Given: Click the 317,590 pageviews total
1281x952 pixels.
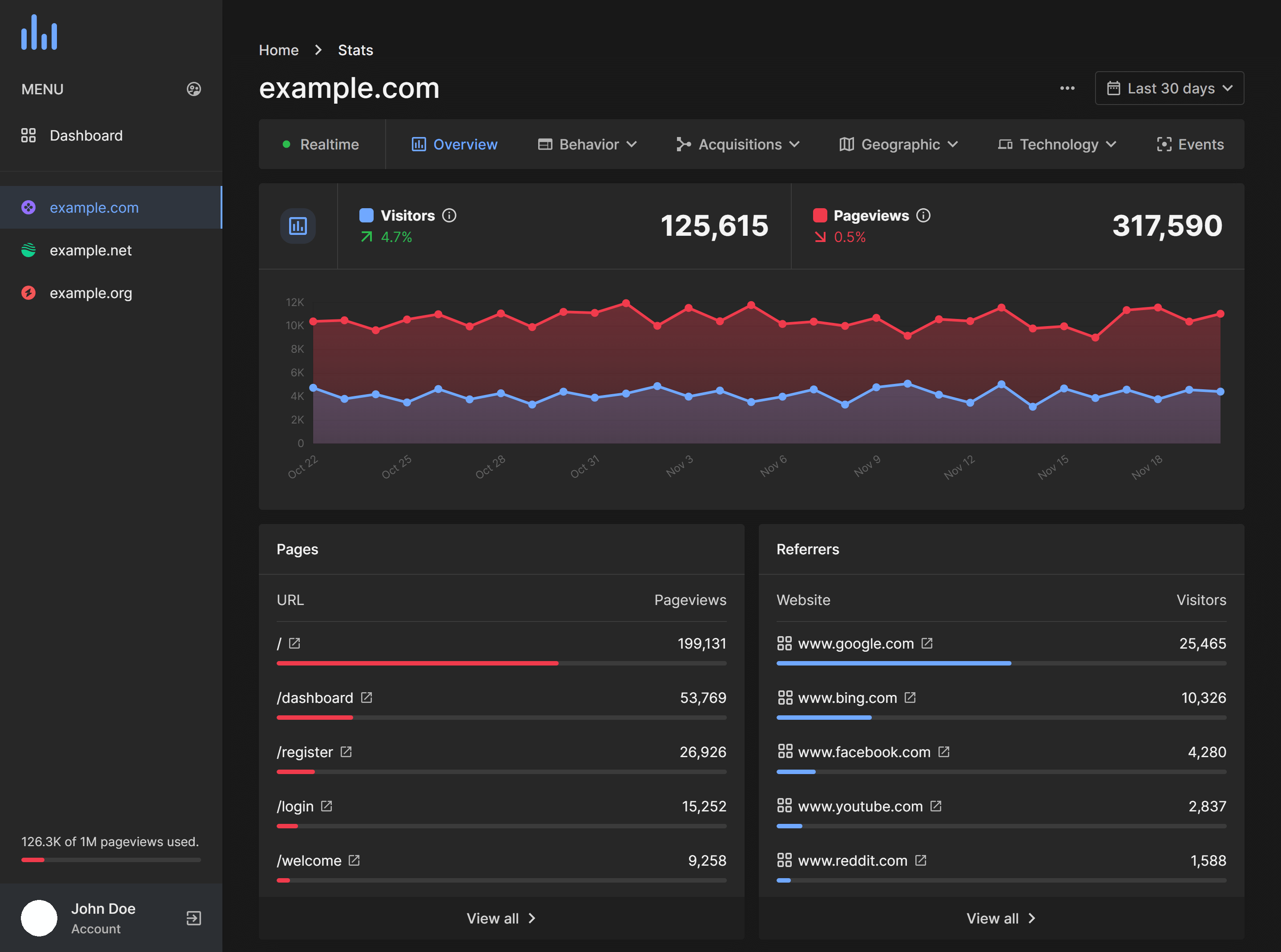Looking at the screenshot, I should (x=1167, y=226).
